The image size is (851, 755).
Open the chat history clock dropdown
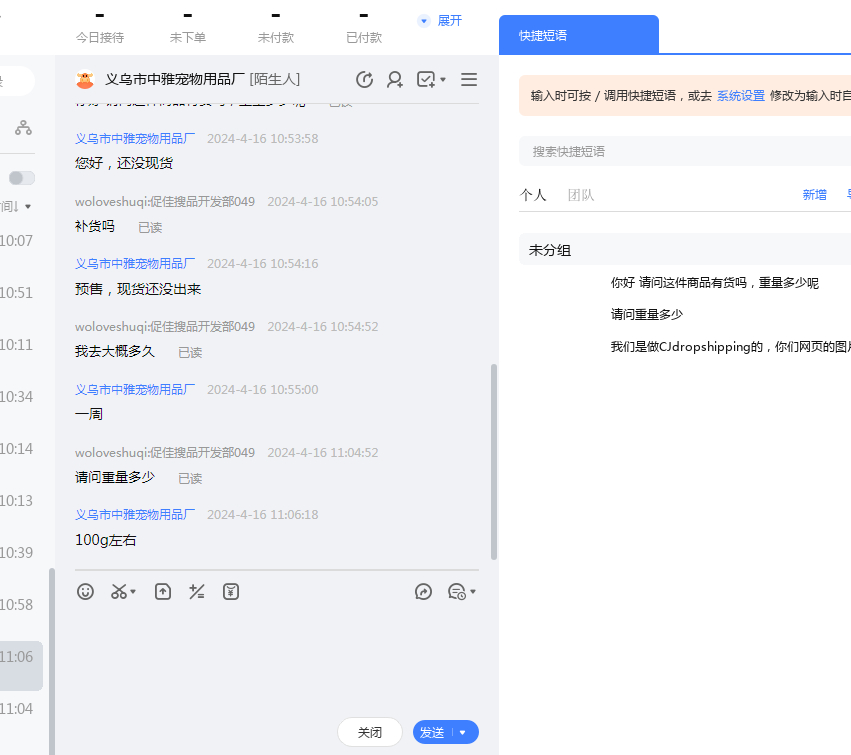[x=461, y=592]
